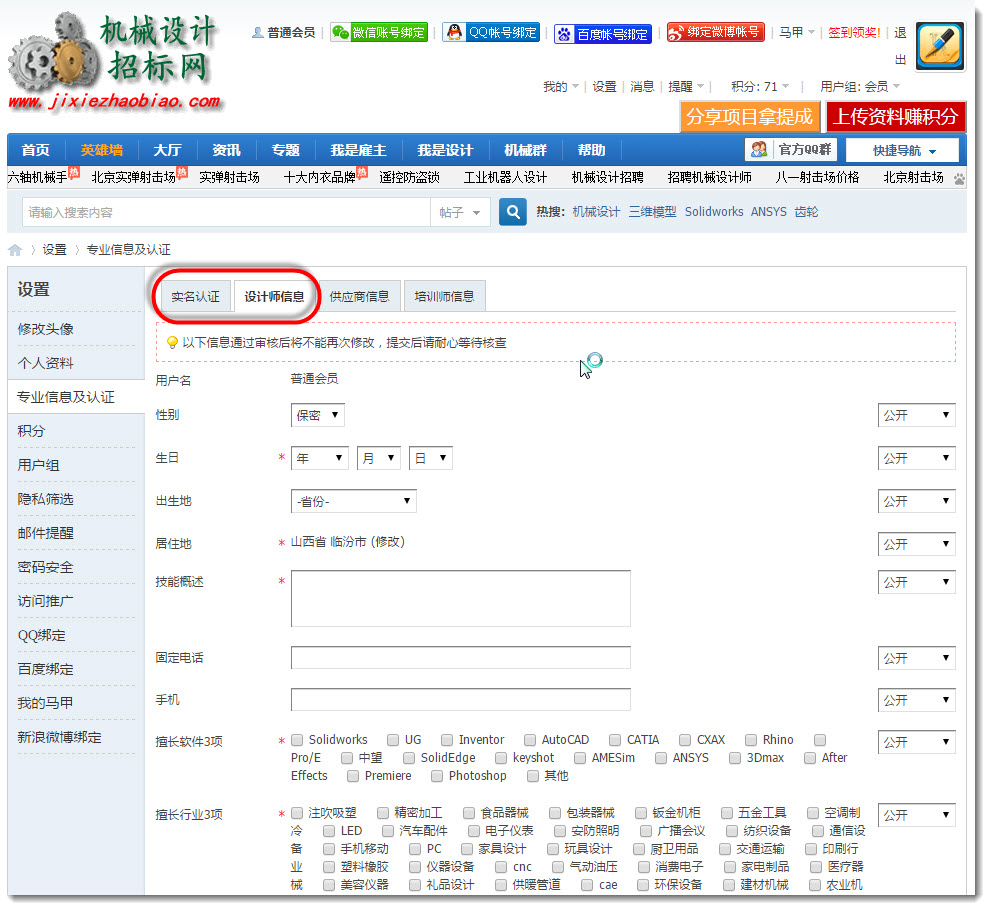Open 新浪微博绑定 in the settings sidebar
990x910 pixels.
coord(59,737)
